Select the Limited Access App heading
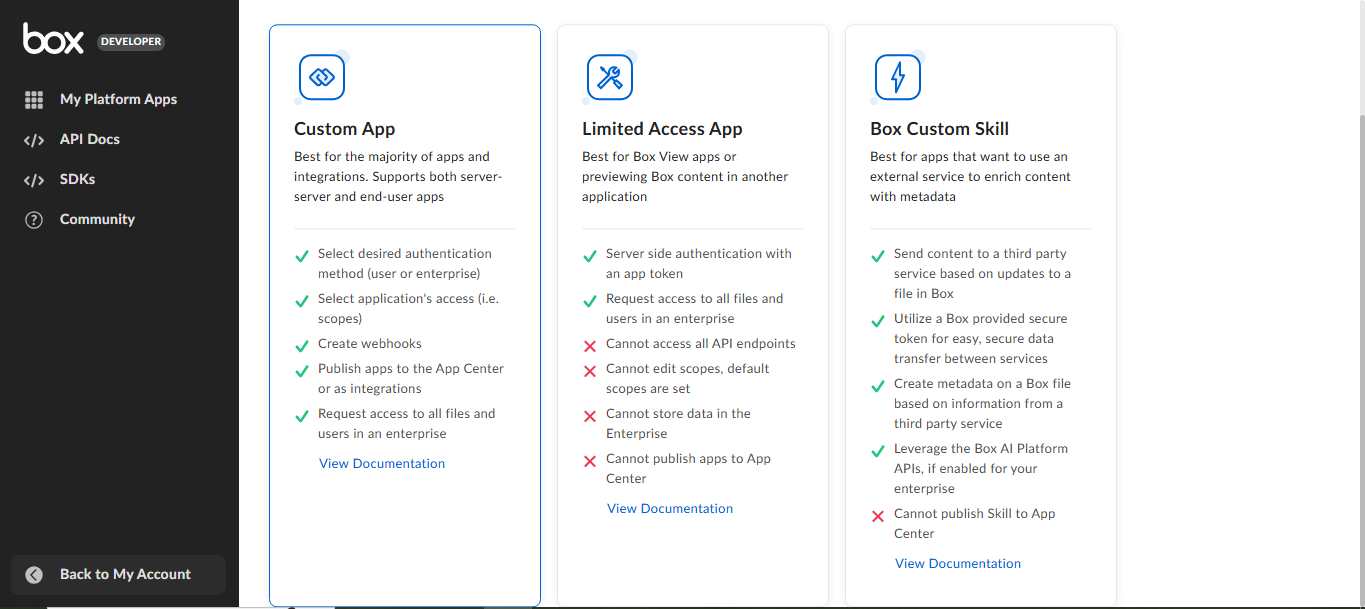 (x=662, y=129)
